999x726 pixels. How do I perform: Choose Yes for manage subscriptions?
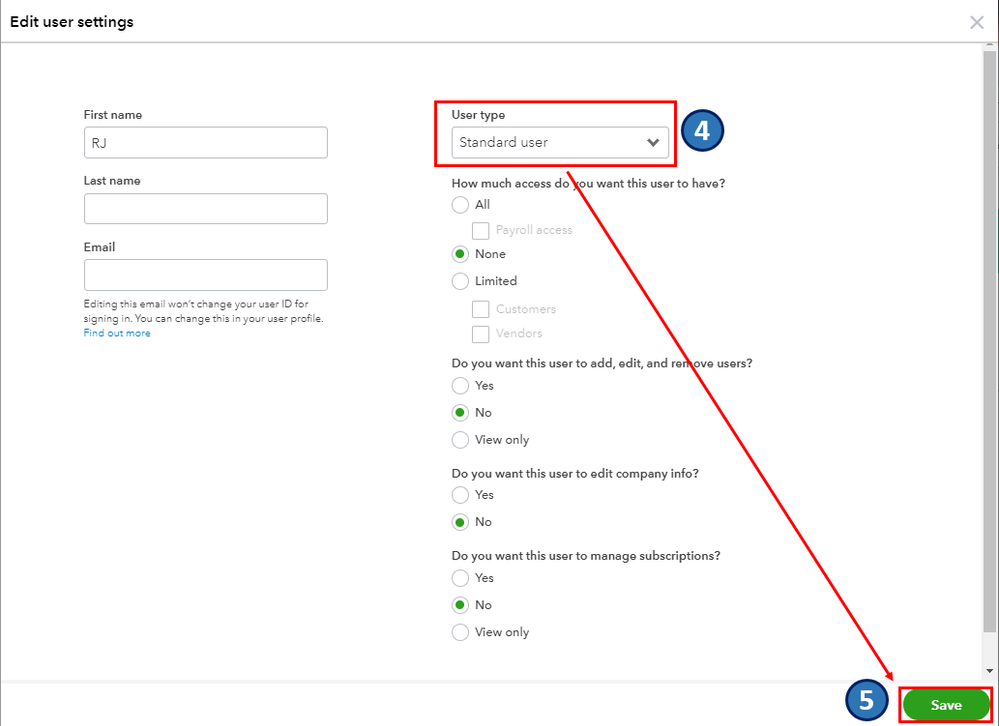(460, 578)
